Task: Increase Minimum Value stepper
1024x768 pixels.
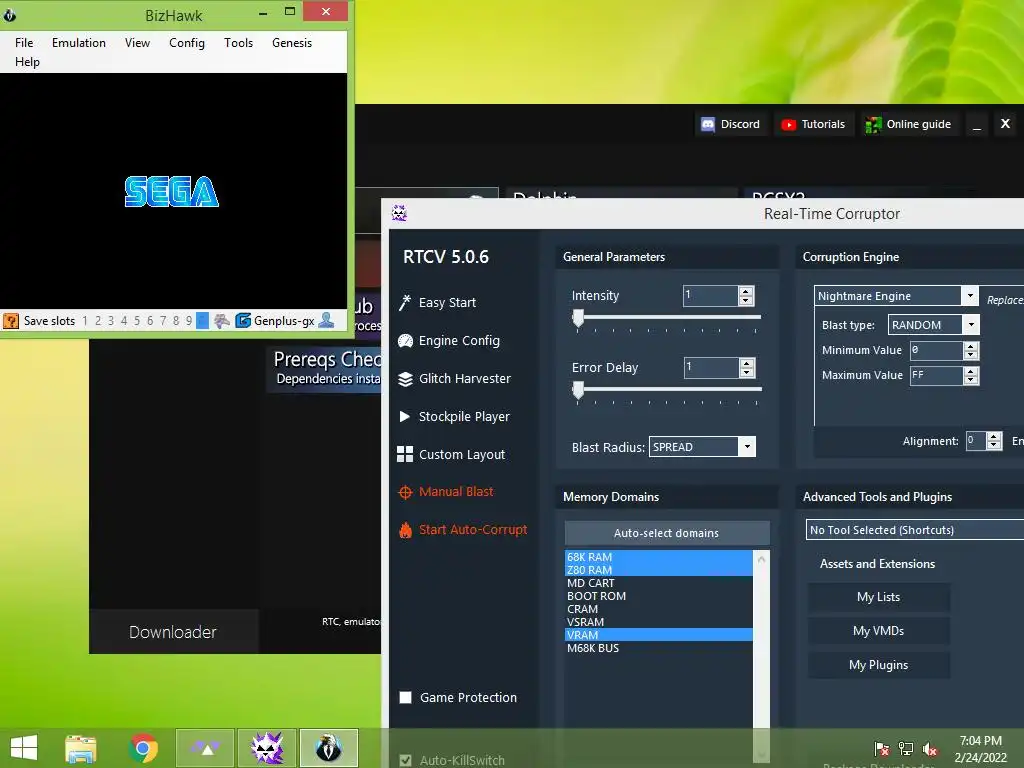Action: [971, 346]
